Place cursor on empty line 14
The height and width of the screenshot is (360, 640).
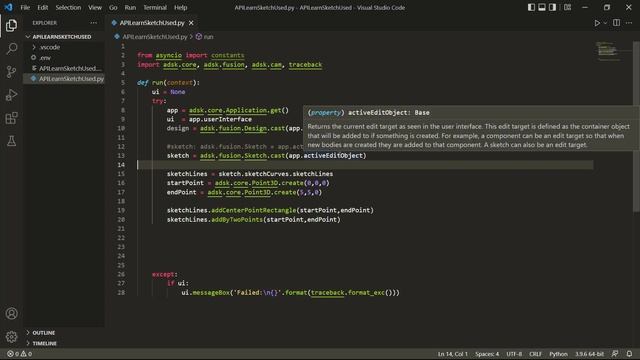(x=365, y=165)
